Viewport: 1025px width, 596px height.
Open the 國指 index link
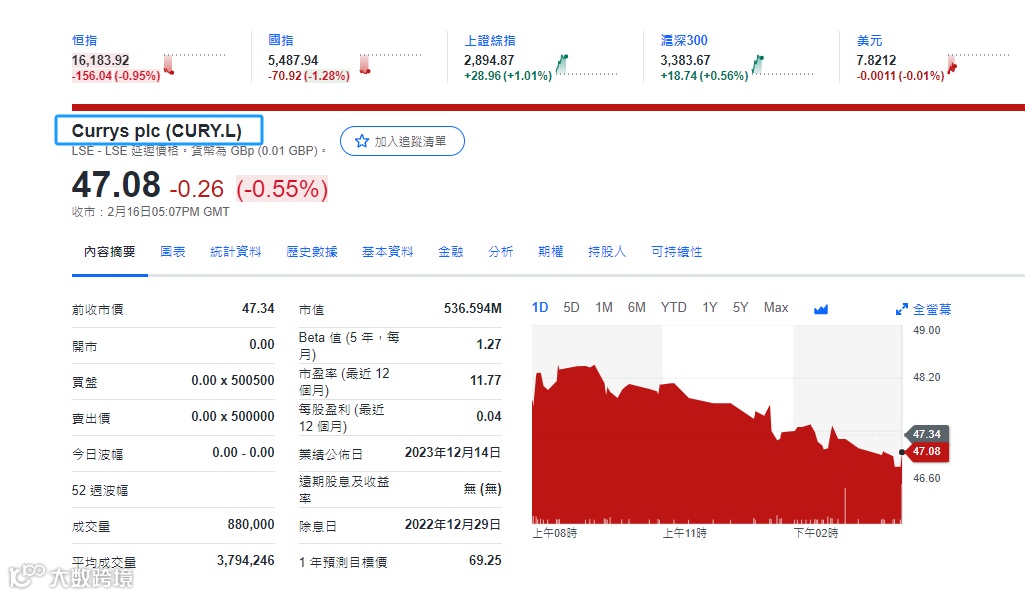280,41
